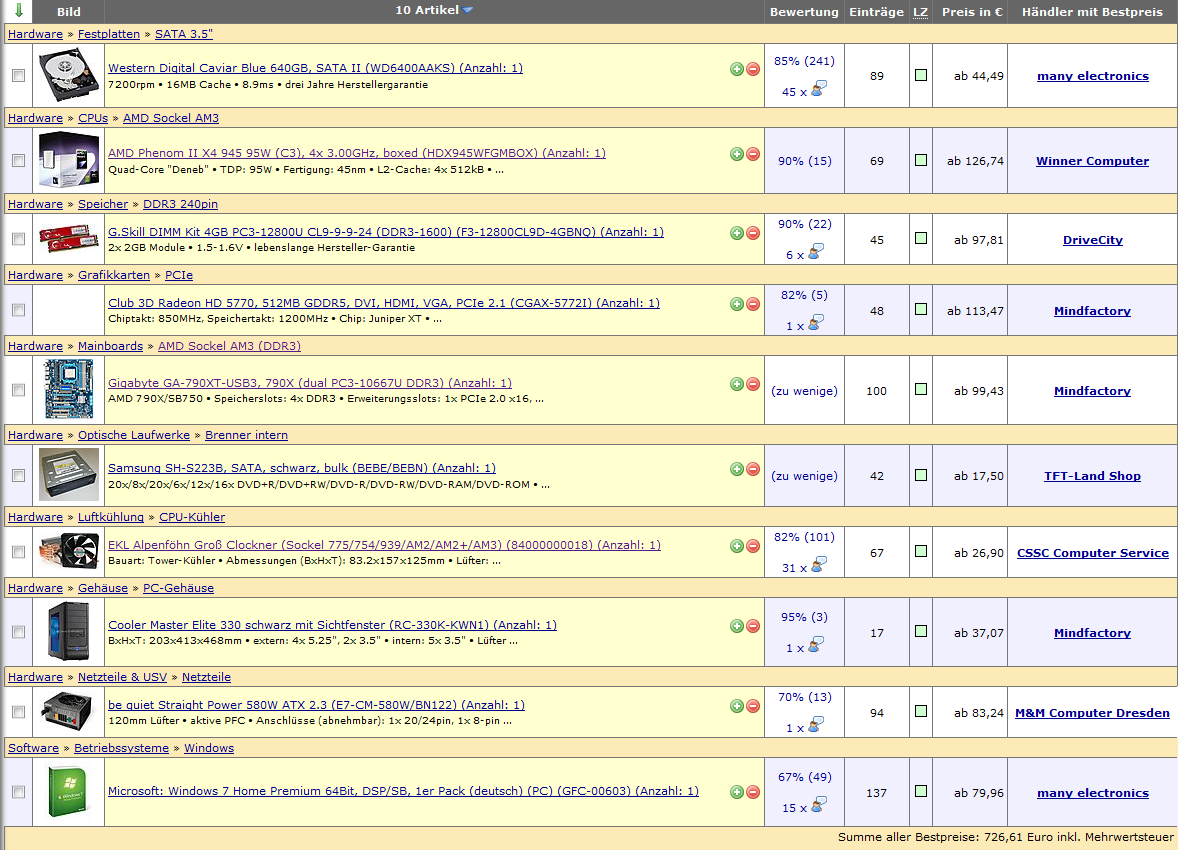Tick left checkbox for AMD Phenom II row
The width and height of the screenshot is (1178, 850).
(19, 160)
